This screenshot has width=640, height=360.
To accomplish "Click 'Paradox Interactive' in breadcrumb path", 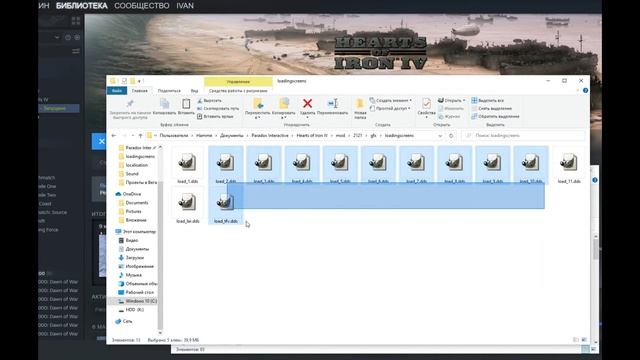I will point(270,136).
